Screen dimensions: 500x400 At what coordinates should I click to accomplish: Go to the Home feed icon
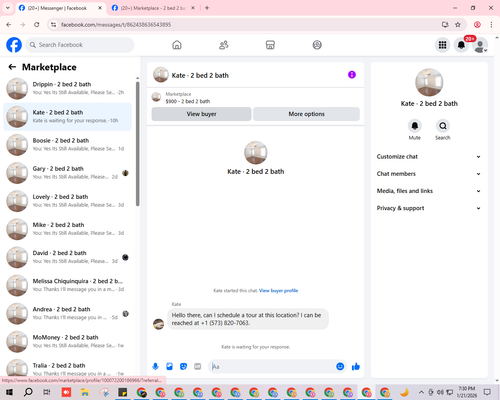pyautogui.click(x=177, y=45)
